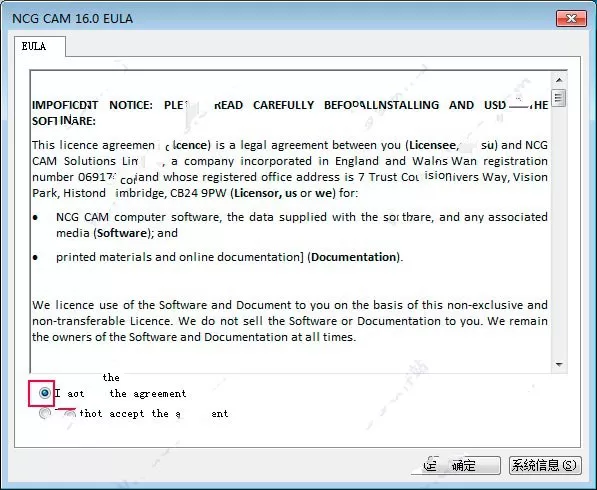The width and height of the screenshot is (597, 490).
Task: Click the 'CB24 9PW' postcode text
Action: (x=198, y=193)
